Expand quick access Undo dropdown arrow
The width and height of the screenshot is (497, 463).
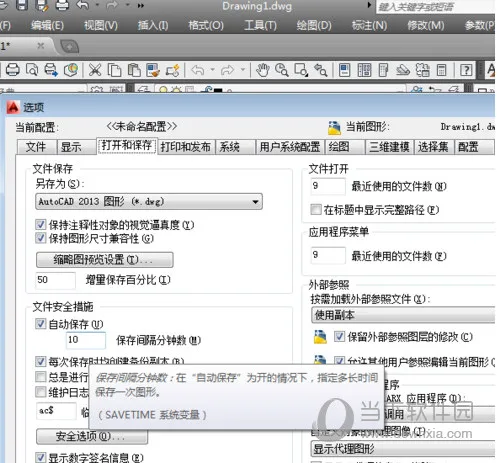(x=97, y=5)
